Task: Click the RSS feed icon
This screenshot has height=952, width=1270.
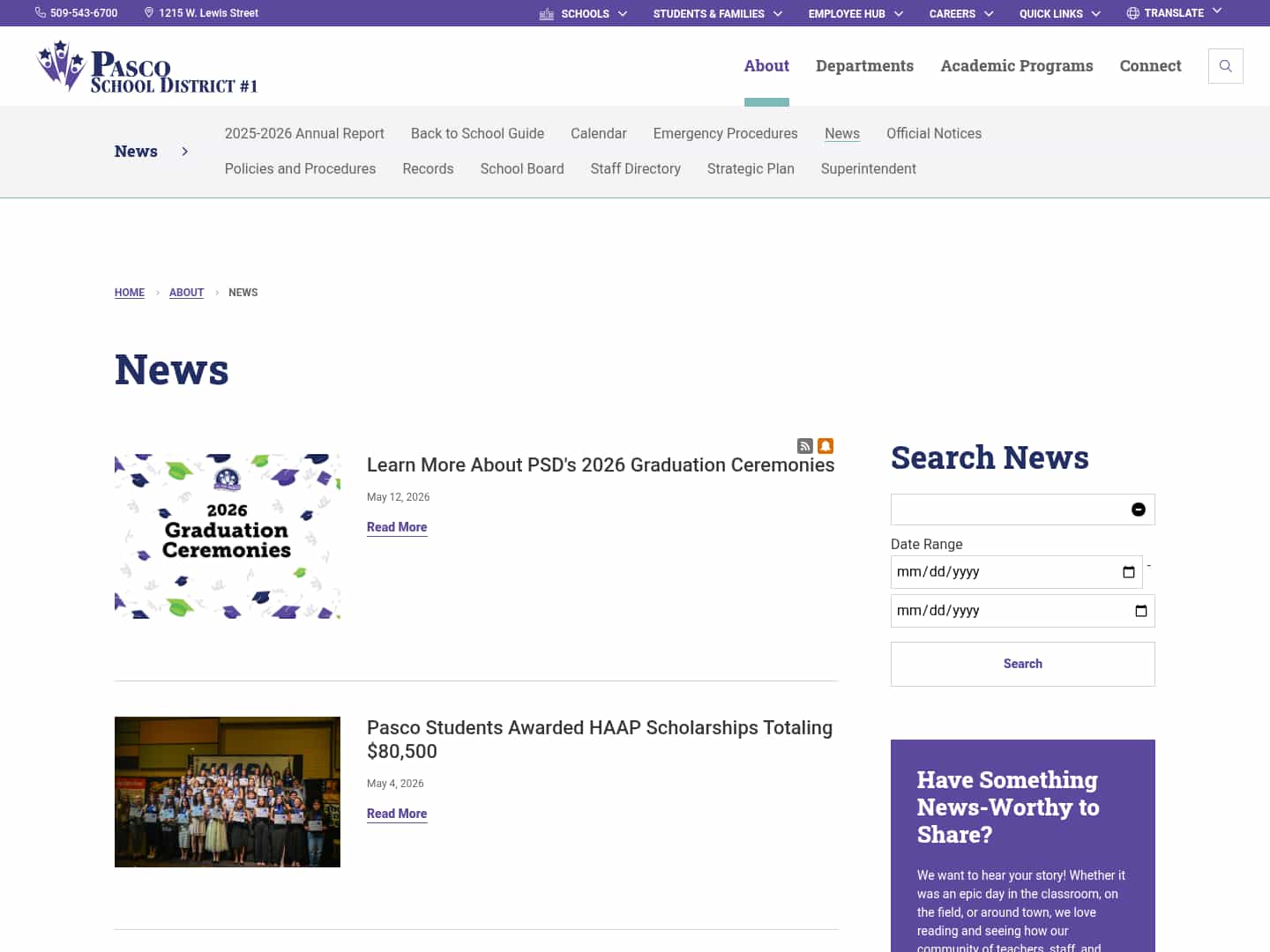Action: 804,446
